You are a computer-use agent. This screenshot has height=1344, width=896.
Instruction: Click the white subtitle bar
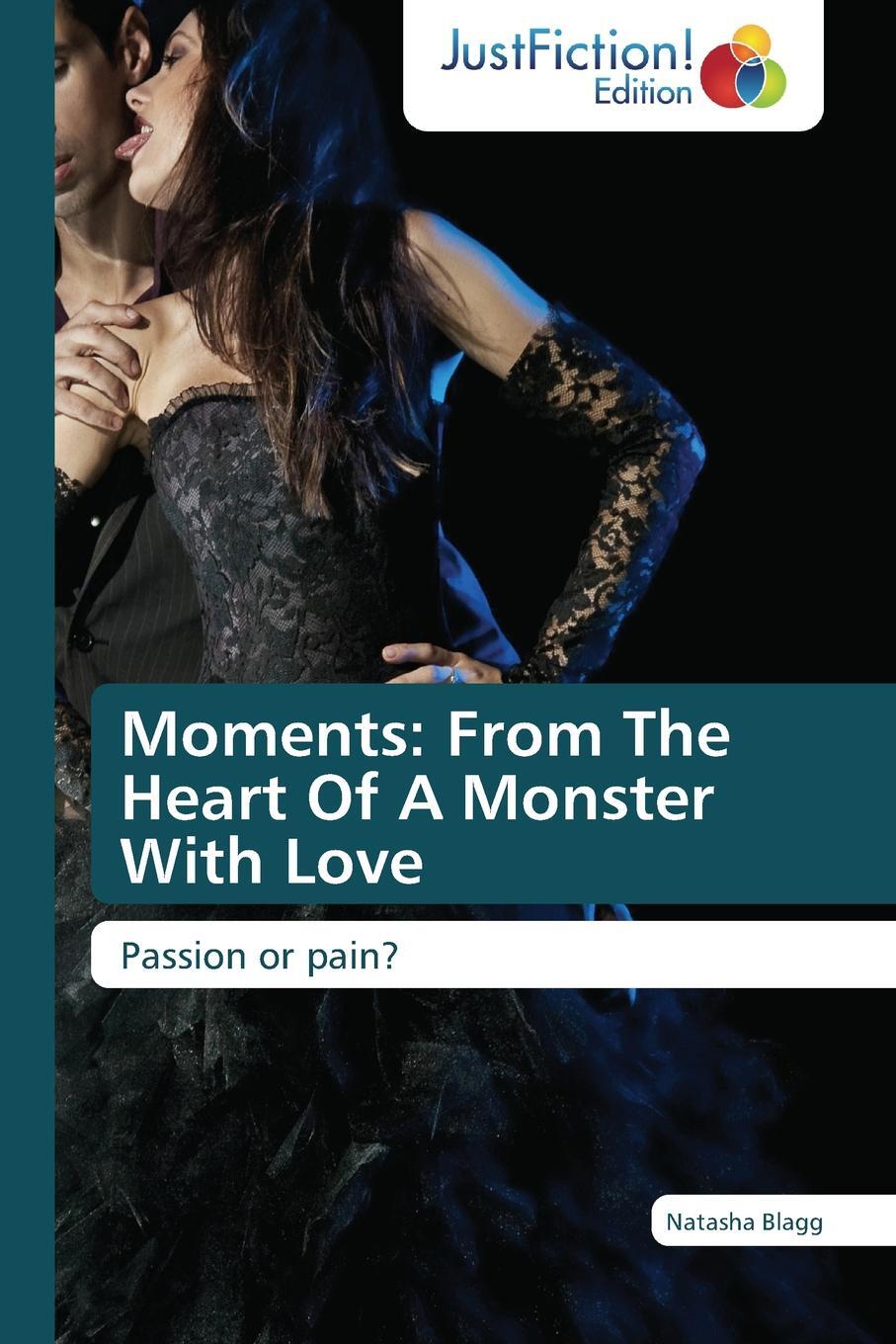(493, 955)
